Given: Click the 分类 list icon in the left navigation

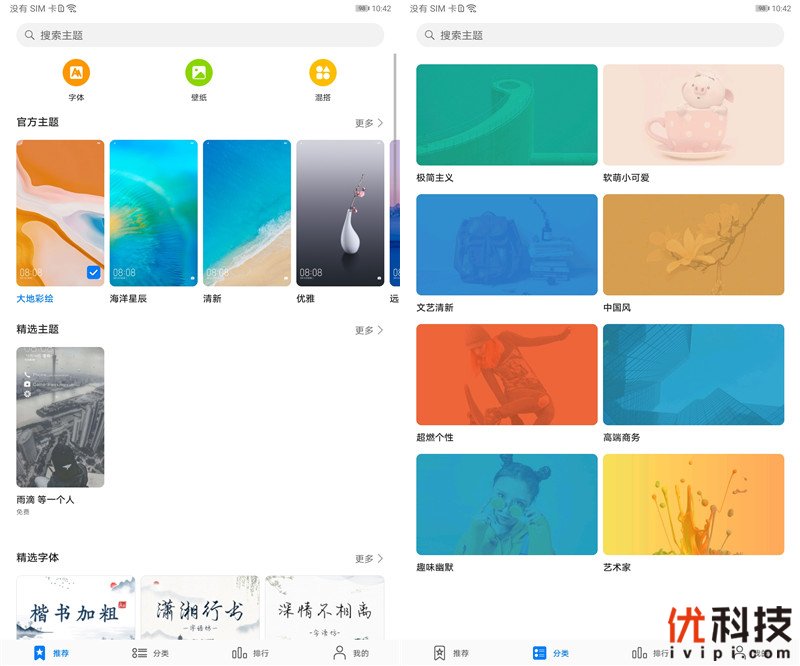Looking at the screenshot, I should [139, 652].
